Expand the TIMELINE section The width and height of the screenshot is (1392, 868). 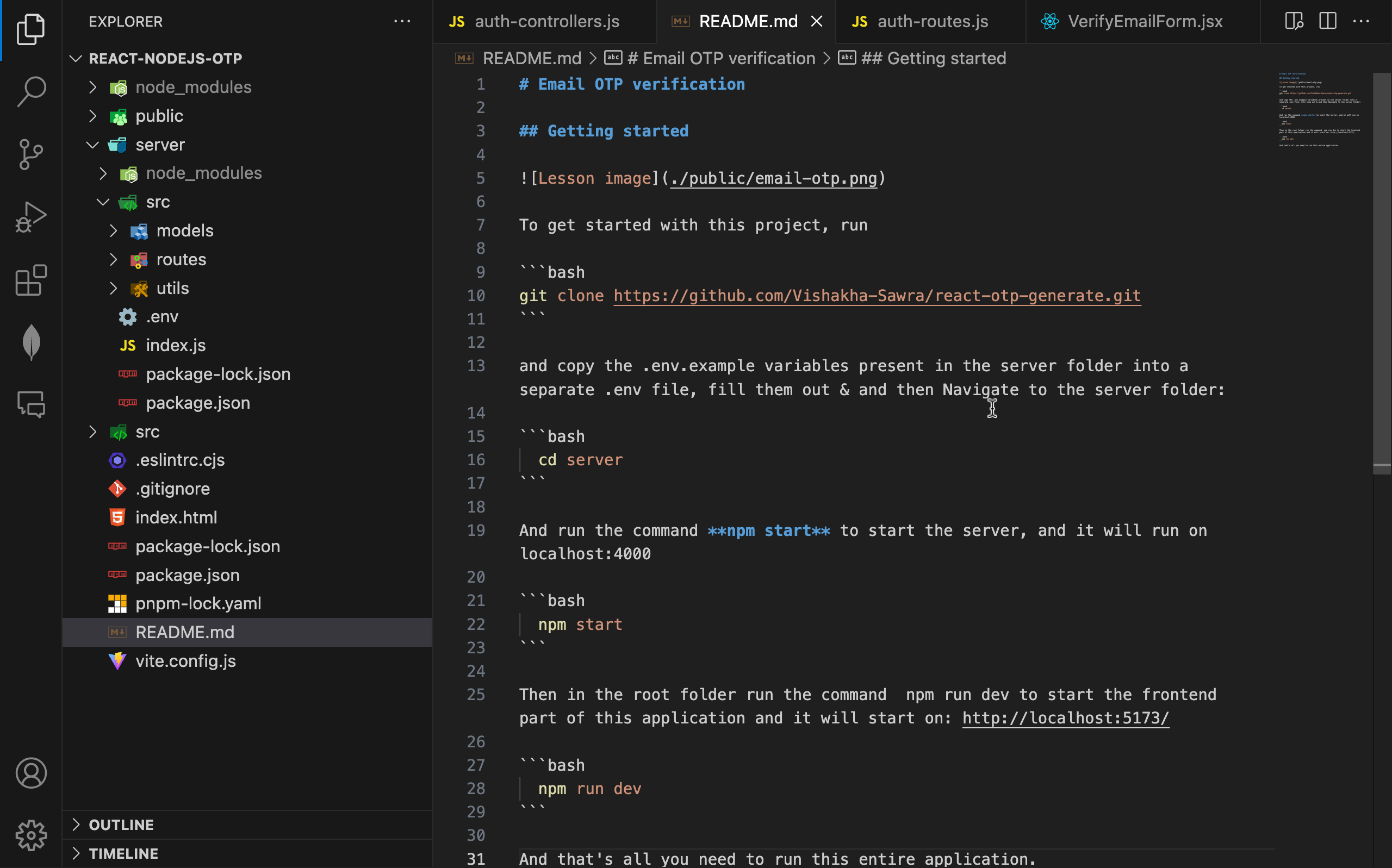coord(123,853)
